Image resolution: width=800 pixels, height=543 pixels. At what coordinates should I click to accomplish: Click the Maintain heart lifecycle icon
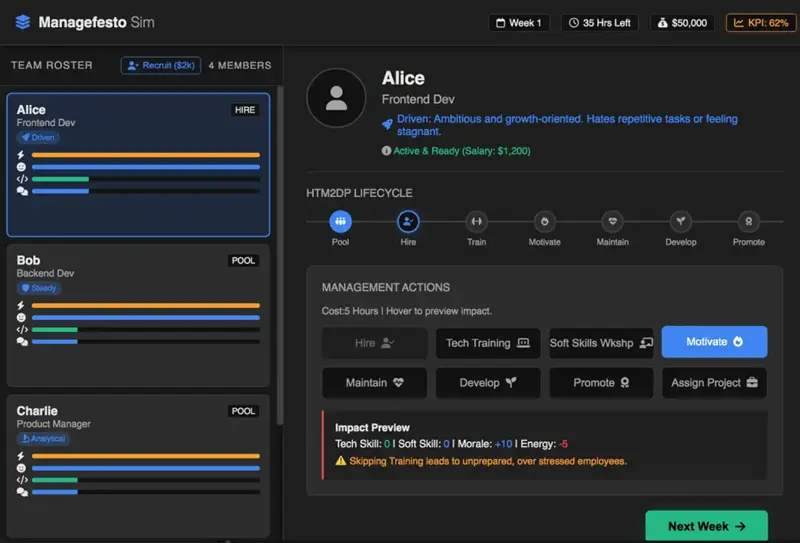pos(613,221)
